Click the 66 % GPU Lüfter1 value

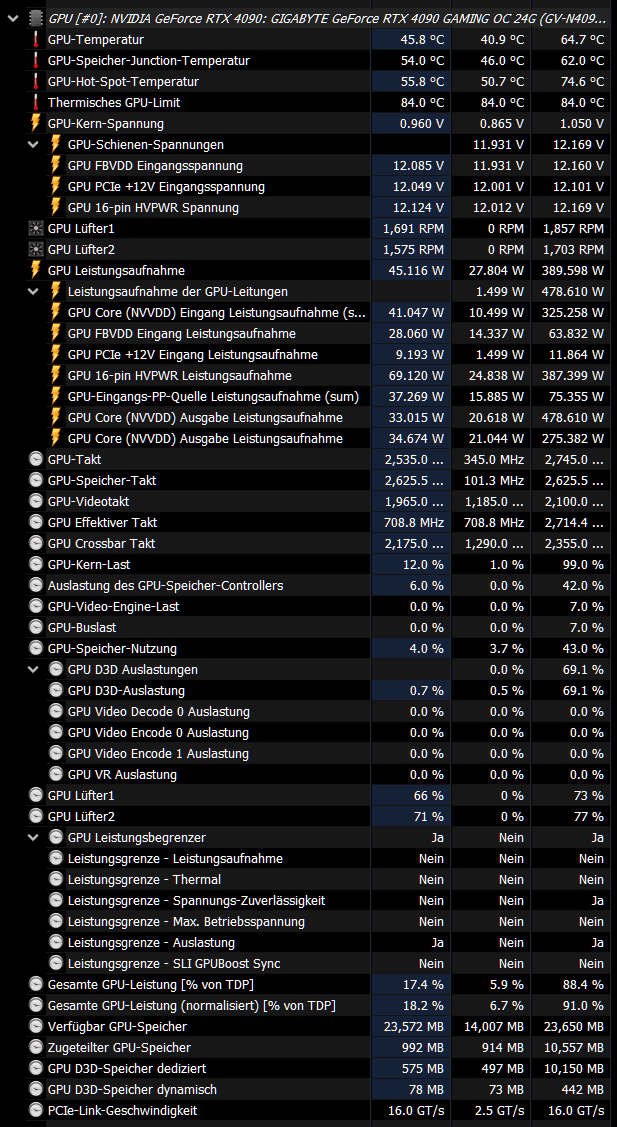[x=428, y=796]
